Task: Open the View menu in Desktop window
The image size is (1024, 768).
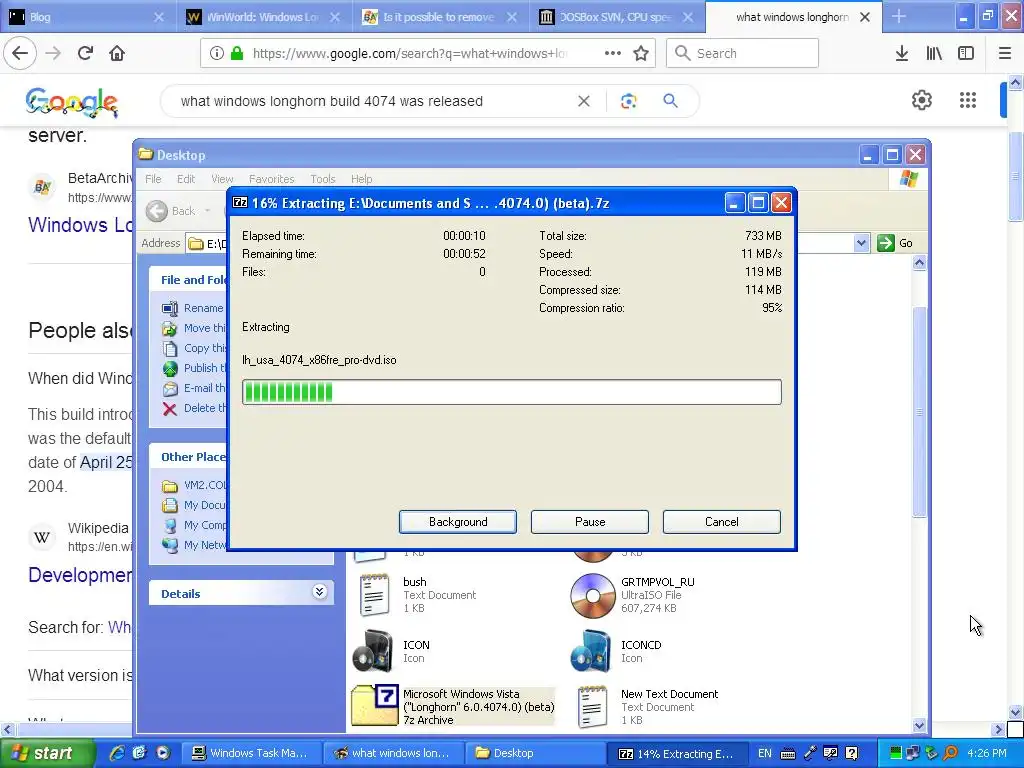Action: [222, 179]
